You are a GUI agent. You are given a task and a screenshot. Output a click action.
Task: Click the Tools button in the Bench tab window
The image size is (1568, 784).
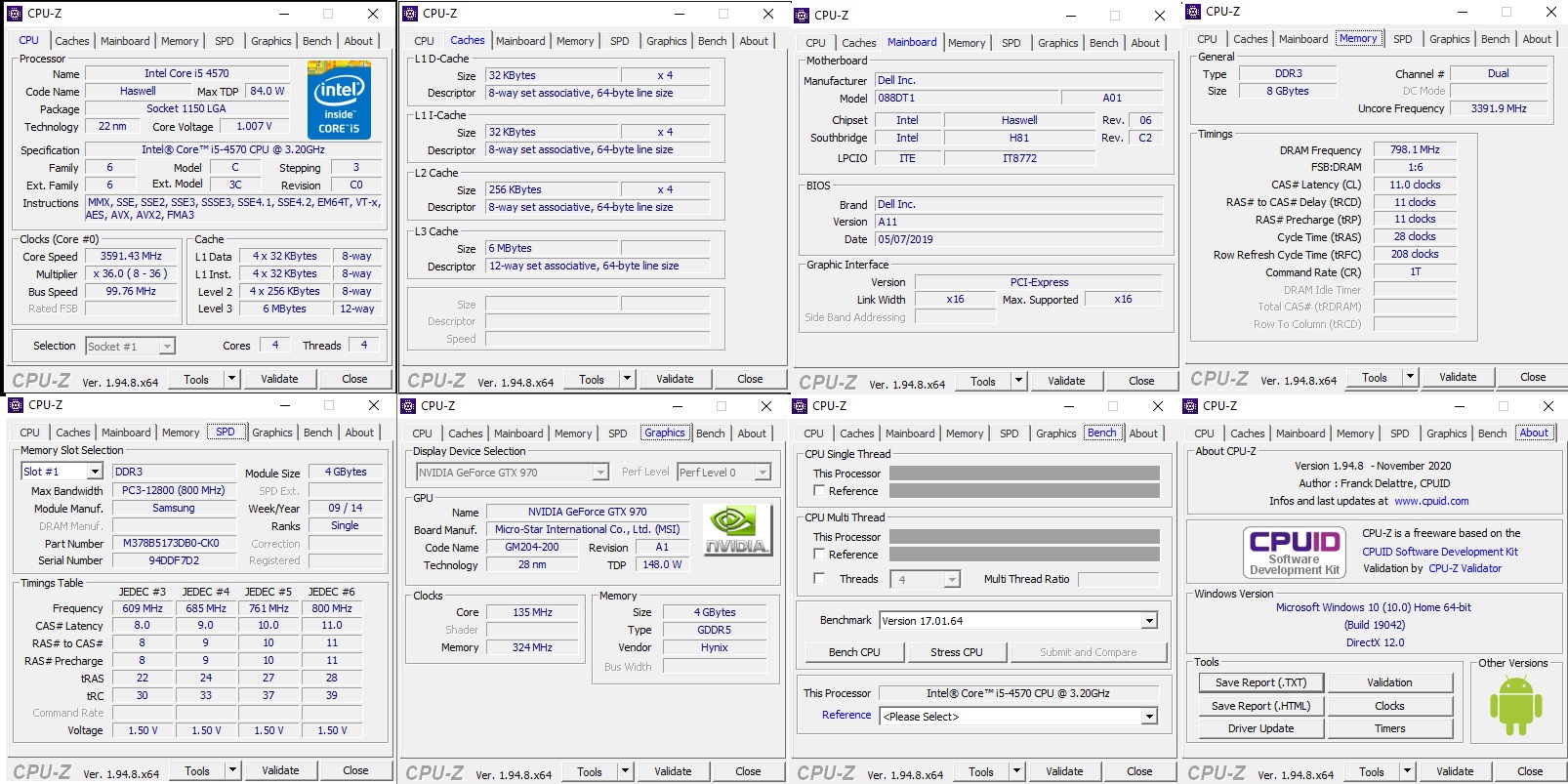click(x=981, y=771)
